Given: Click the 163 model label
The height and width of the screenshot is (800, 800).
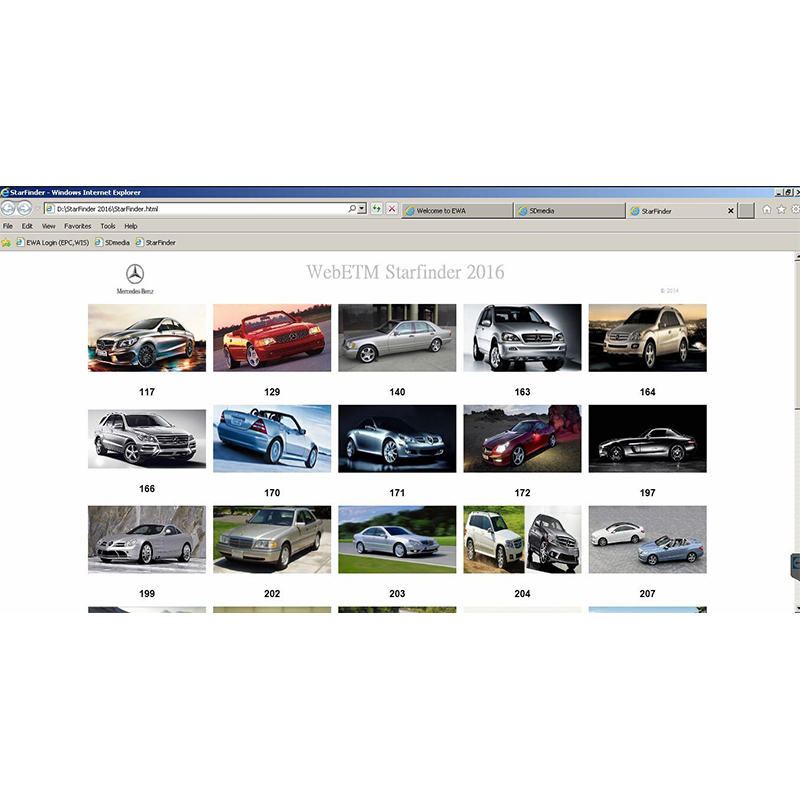Looking at the screenshot, I should tap(522, 392).
